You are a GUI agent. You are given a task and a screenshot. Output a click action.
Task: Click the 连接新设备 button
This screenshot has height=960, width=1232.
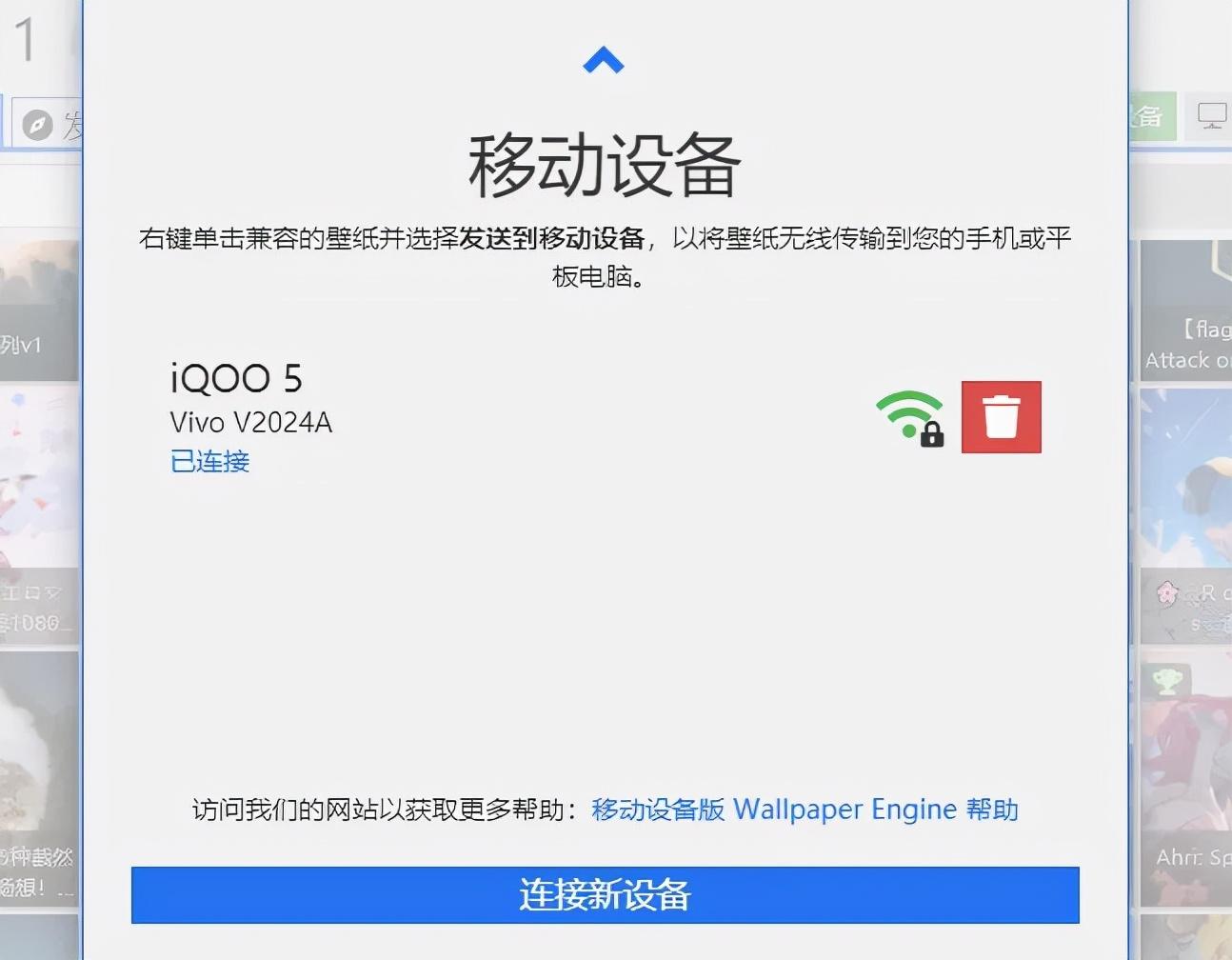click(605, 894)
